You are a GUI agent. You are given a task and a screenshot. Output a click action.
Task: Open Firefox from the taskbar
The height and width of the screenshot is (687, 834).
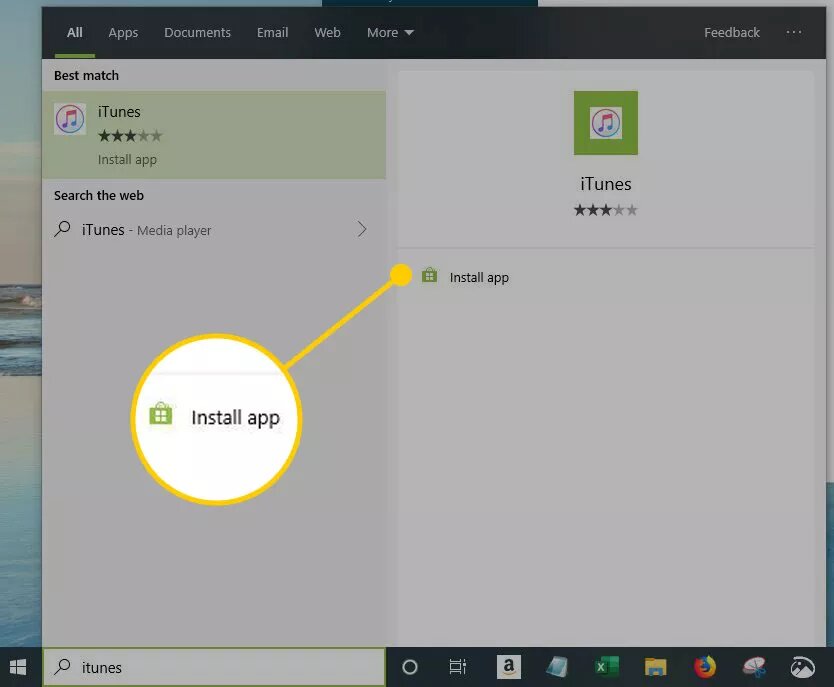(704, 666)
